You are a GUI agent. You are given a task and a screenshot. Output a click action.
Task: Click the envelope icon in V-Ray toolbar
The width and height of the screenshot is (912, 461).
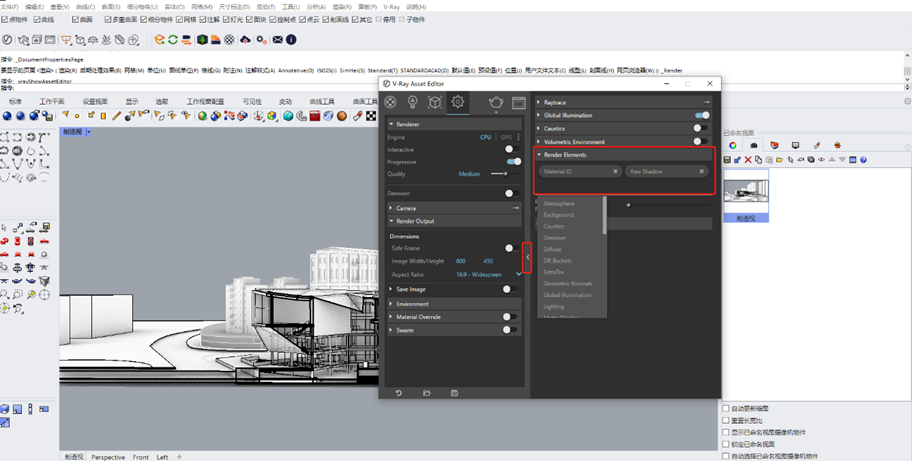click(x=277, y=40)
